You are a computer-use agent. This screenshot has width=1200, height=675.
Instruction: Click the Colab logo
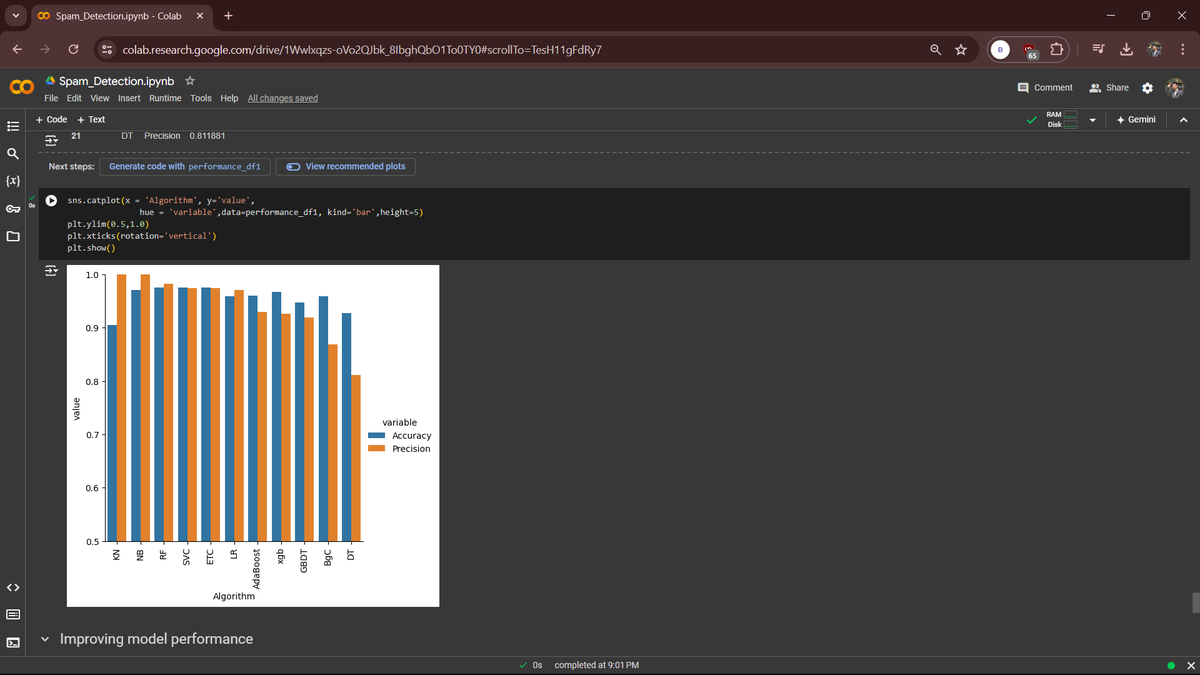20,88
